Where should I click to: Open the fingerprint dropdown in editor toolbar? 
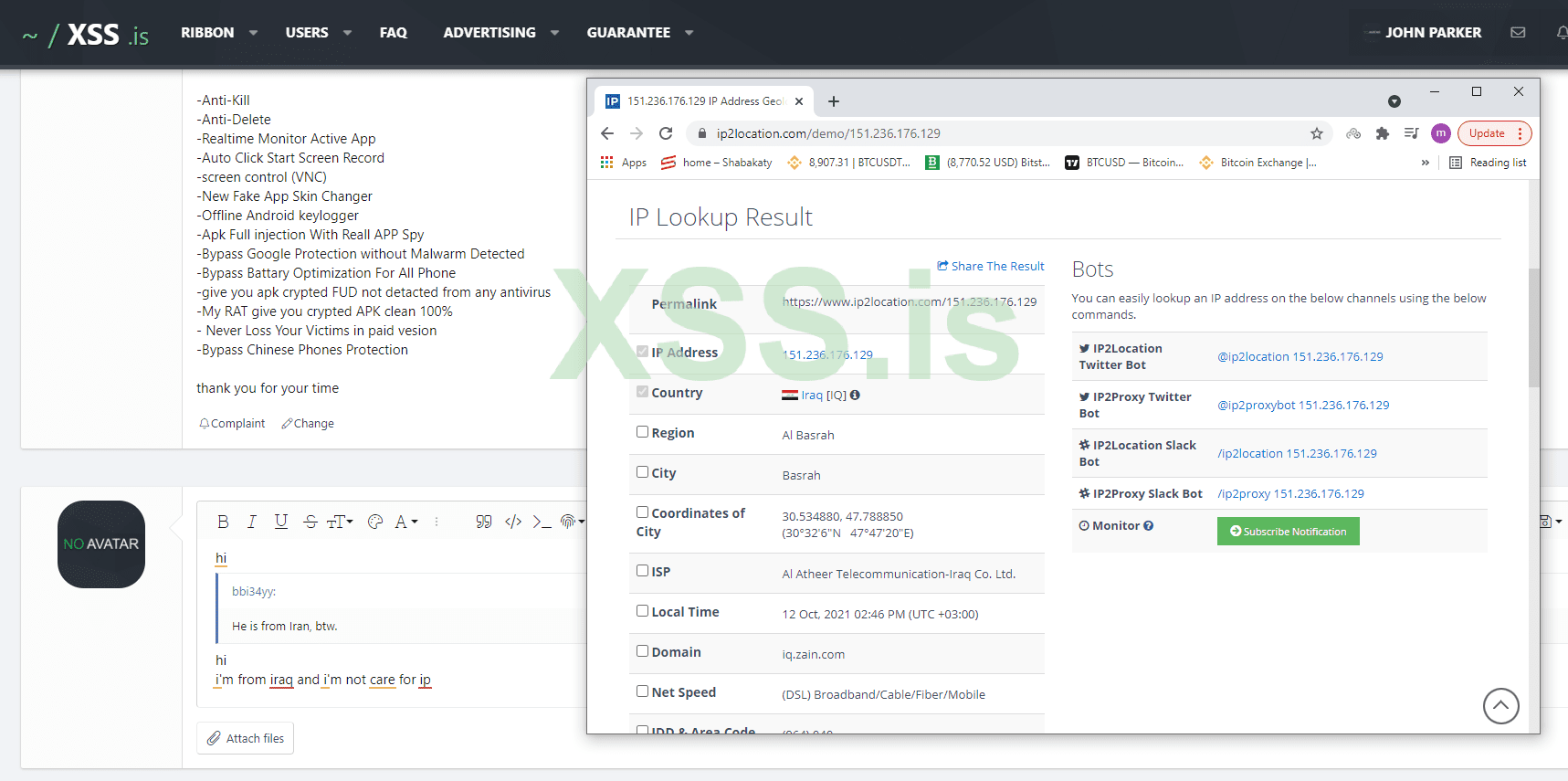point(573,522)
